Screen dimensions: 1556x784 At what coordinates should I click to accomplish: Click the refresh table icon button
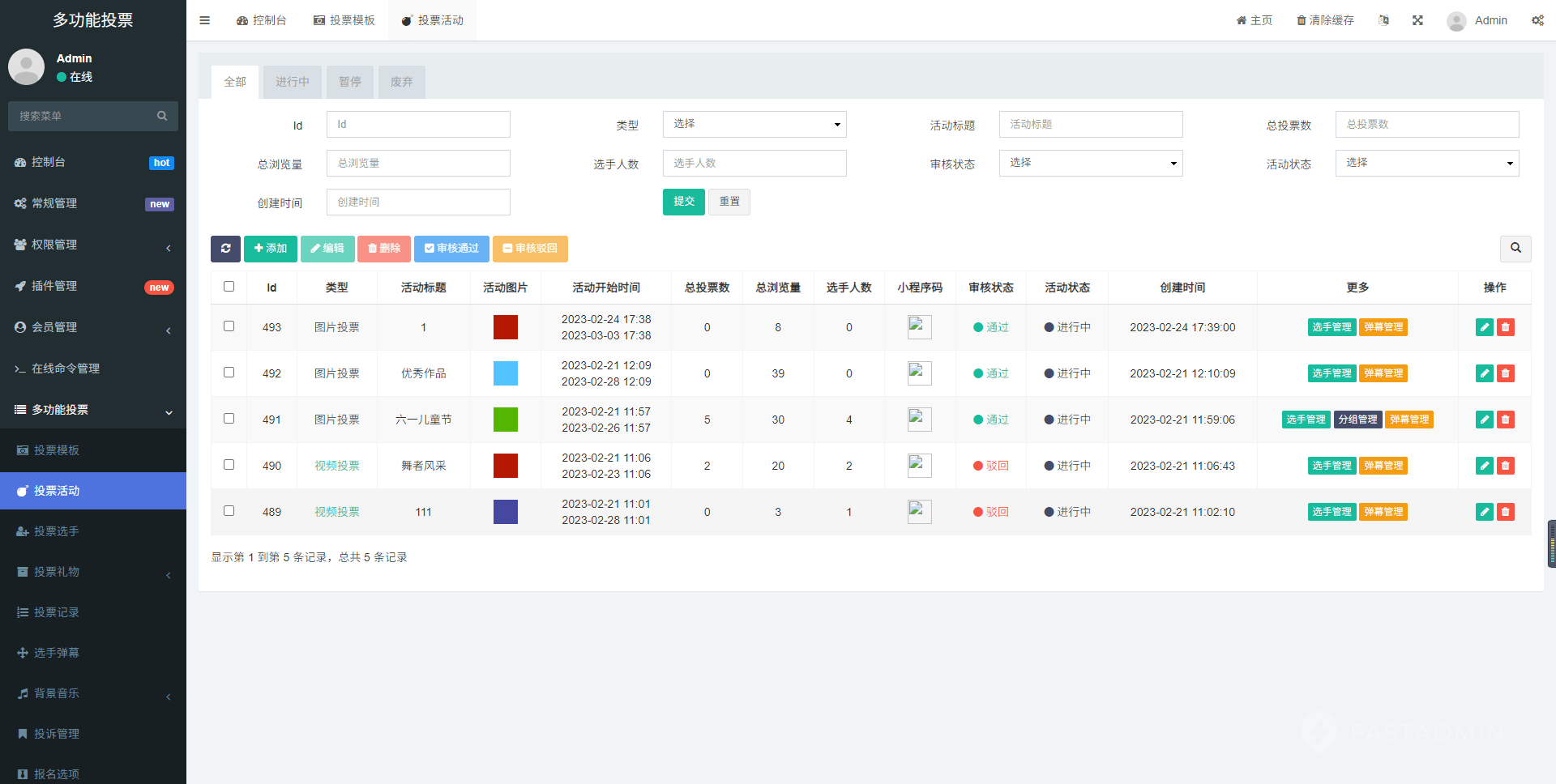tap(225, 249)
